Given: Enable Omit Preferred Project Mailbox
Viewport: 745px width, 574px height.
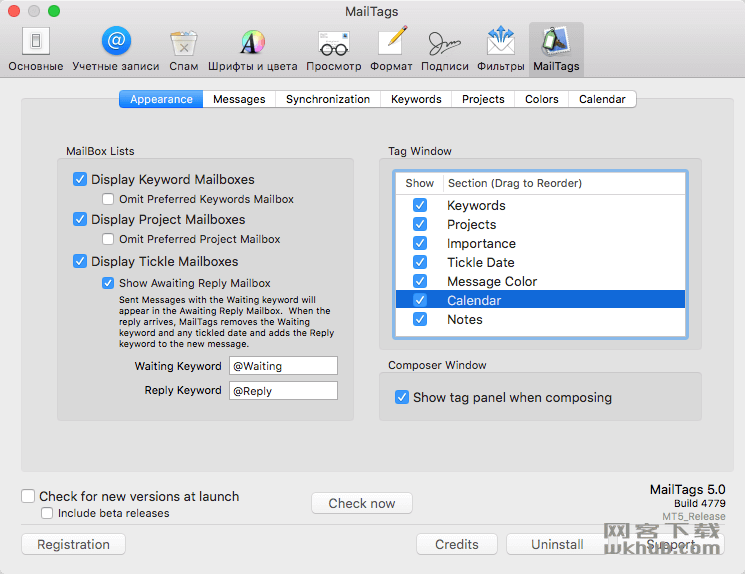Looking at the screenshot, I should (x=108, y=239).
